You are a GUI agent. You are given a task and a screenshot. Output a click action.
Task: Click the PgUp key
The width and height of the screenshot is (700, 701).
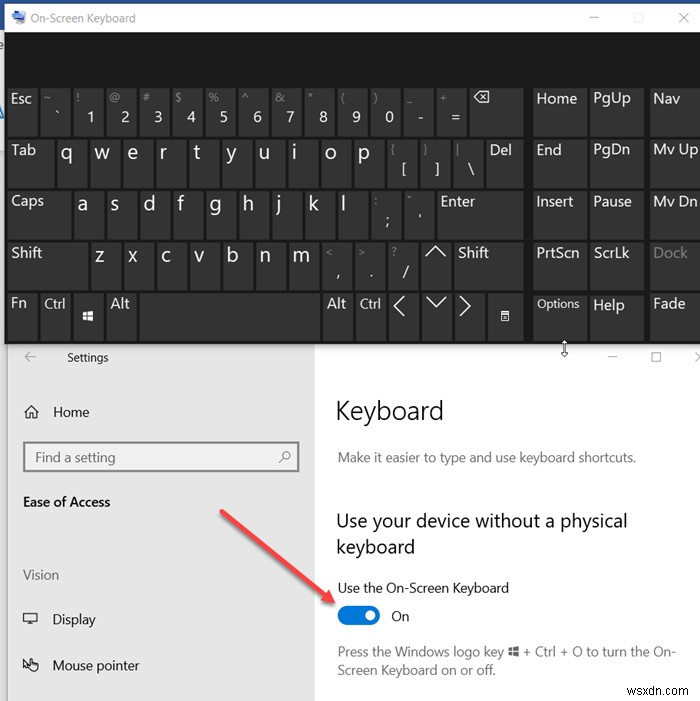coord(616,112)
